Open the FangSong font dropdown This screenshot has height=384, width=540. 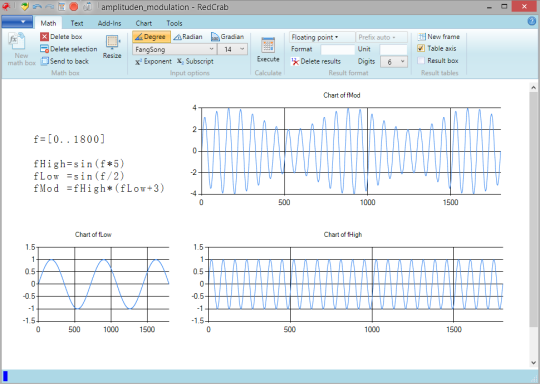click(175, 49)
